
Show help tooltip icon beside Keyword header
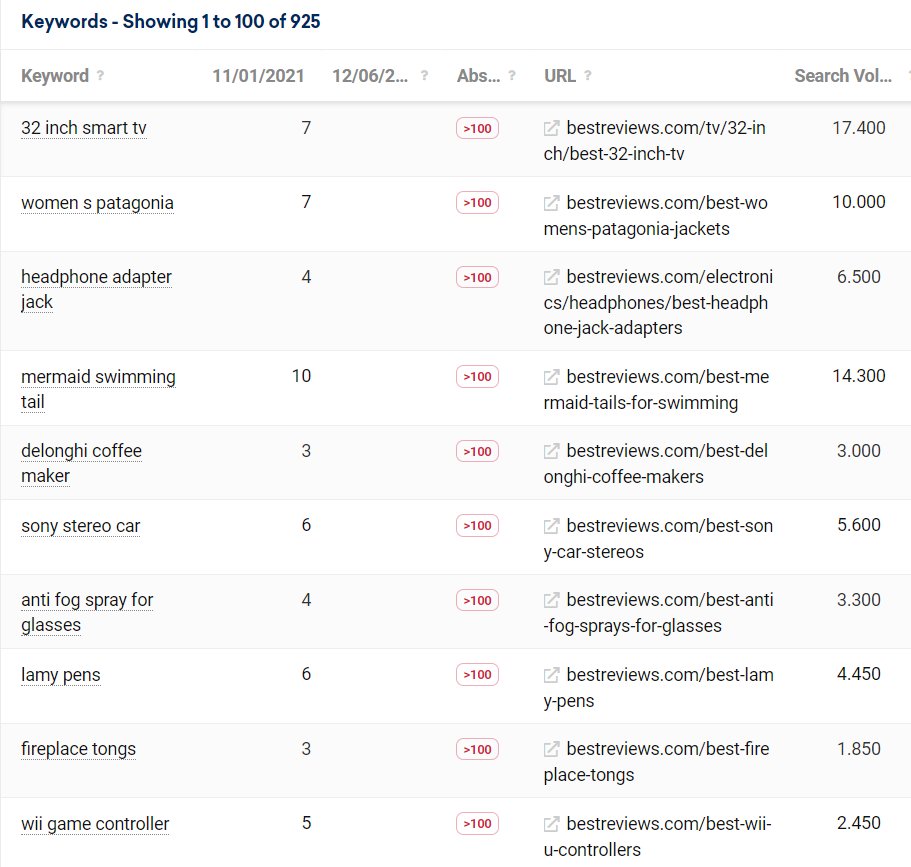[x=100, y=75]
